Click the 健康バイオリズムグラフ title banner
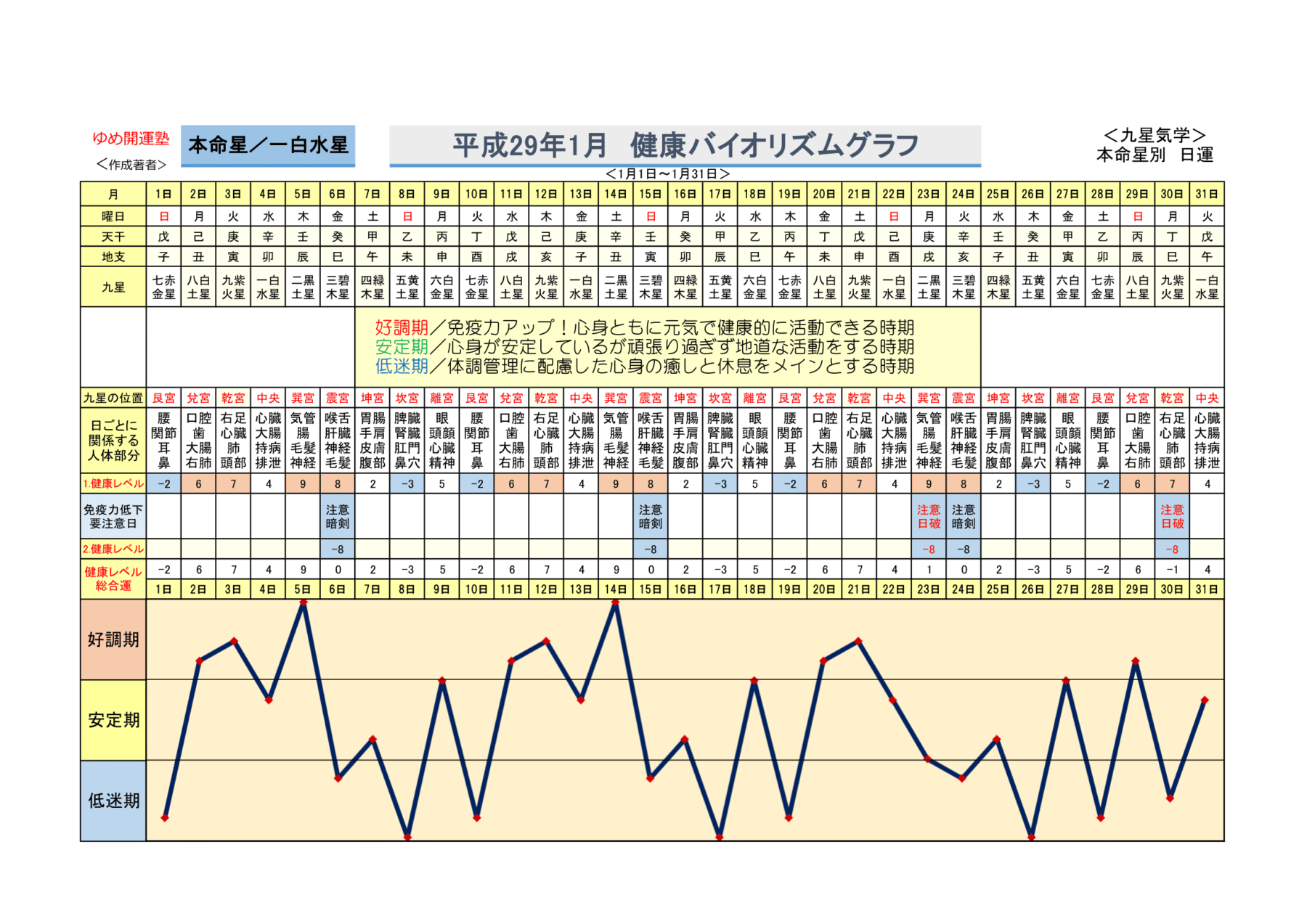The width and height of the screenshot is (1307, 924). [685, 146]
